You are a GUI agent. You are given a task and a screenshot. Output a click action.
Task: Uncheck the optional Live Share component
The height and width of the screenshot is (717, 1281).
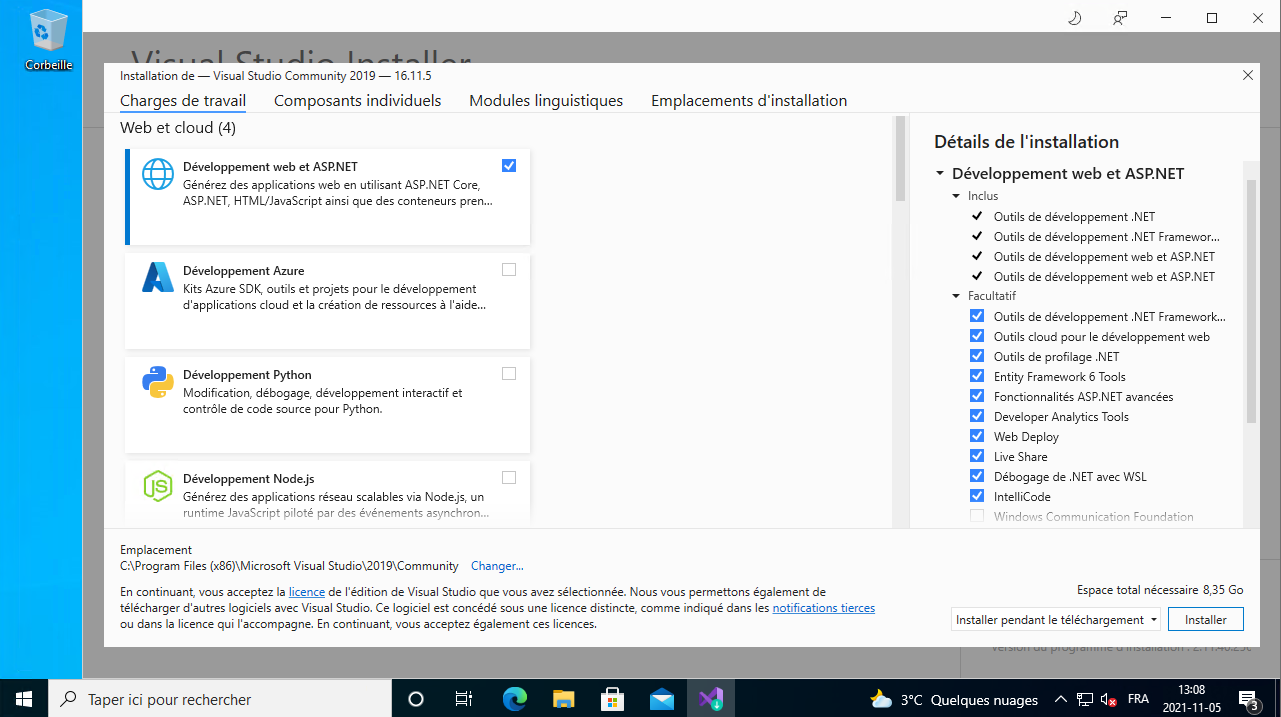977,457
